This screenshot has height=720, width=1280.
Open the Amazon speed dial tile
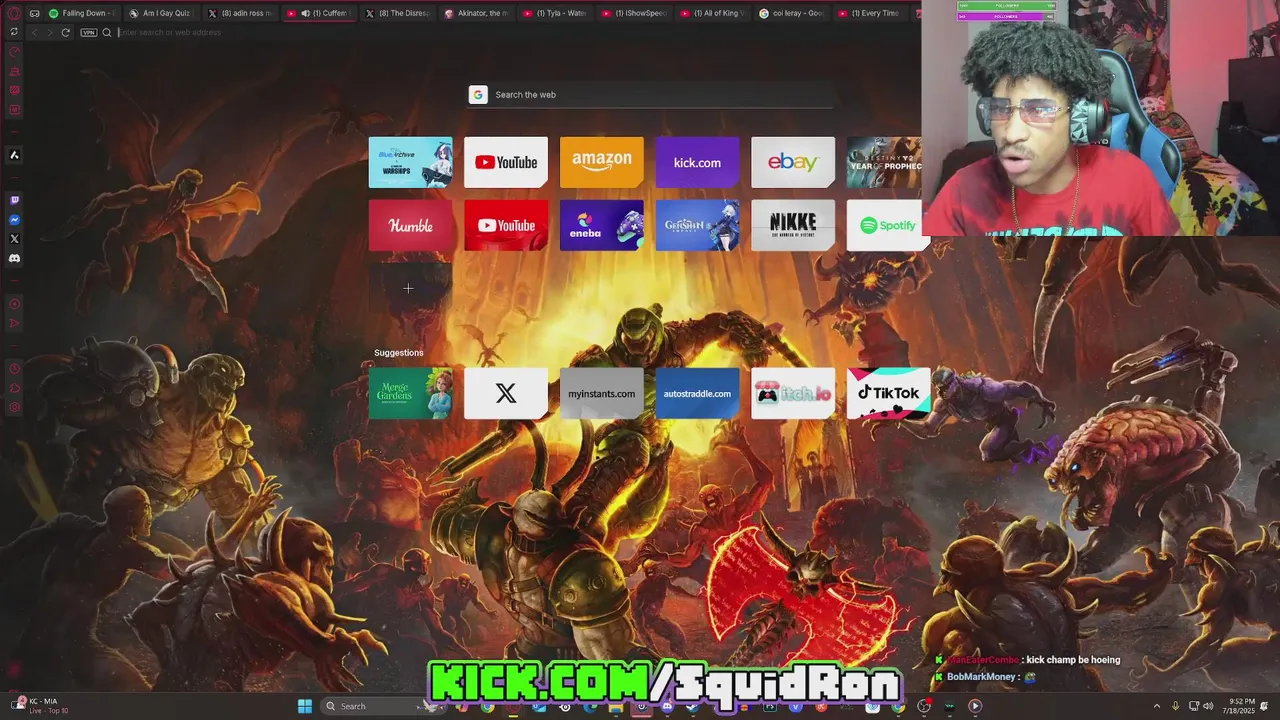[x=602, y=162]
